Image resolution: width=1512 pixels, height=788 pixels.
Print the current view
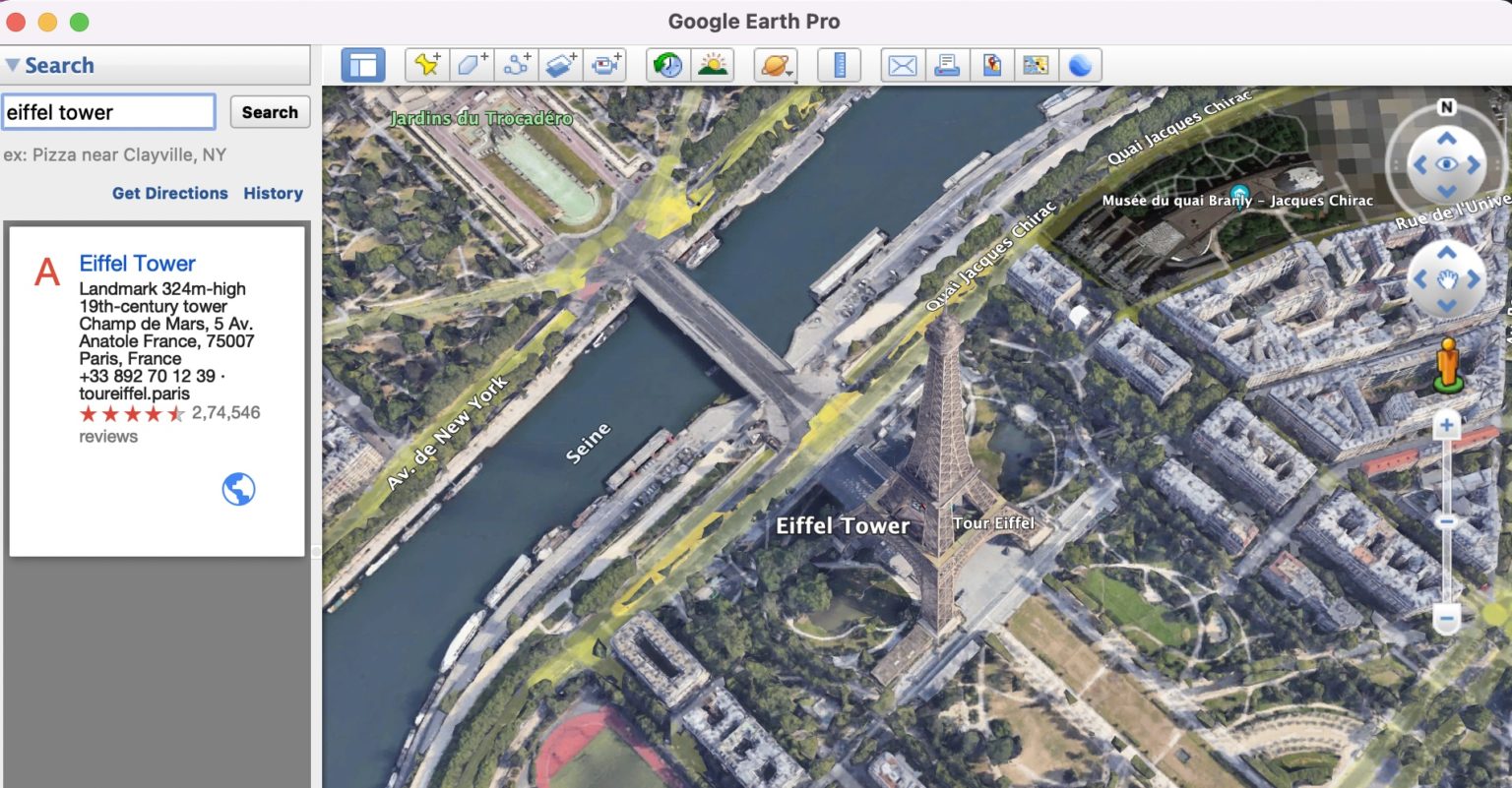[x=948, y=64]
